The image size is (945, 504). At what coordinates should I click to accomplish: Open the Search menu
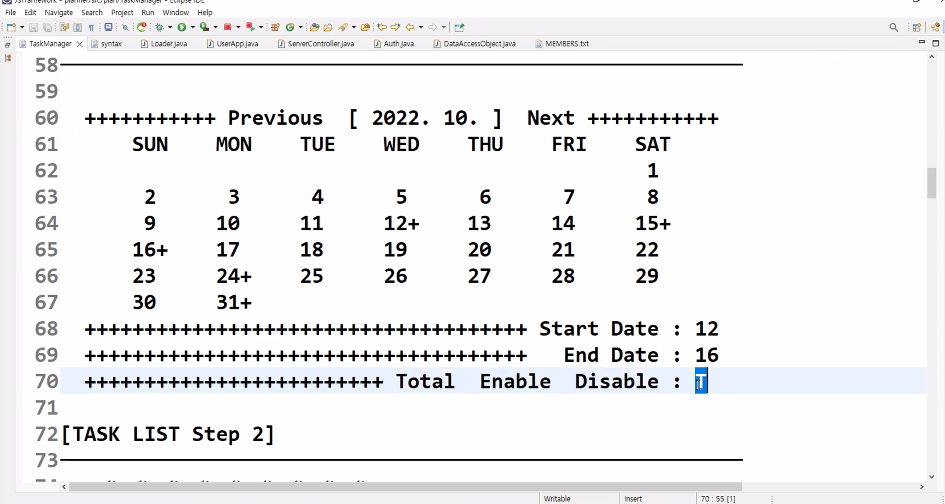[92, 12]
